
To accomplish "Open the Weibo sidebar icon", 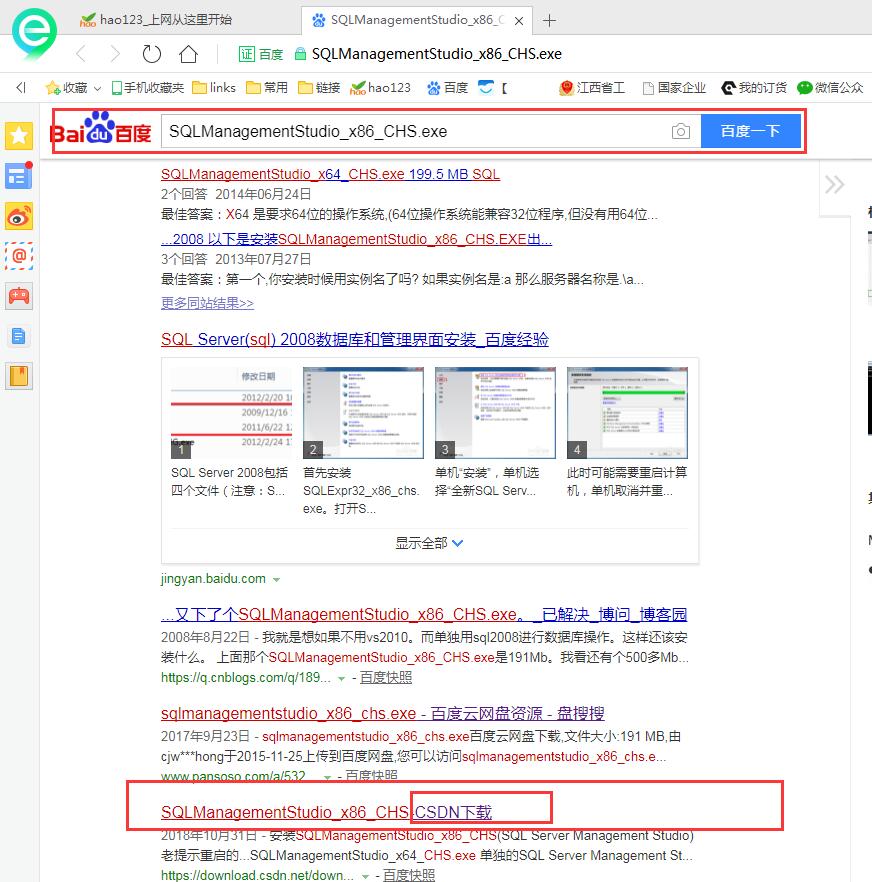I will 18,216.
